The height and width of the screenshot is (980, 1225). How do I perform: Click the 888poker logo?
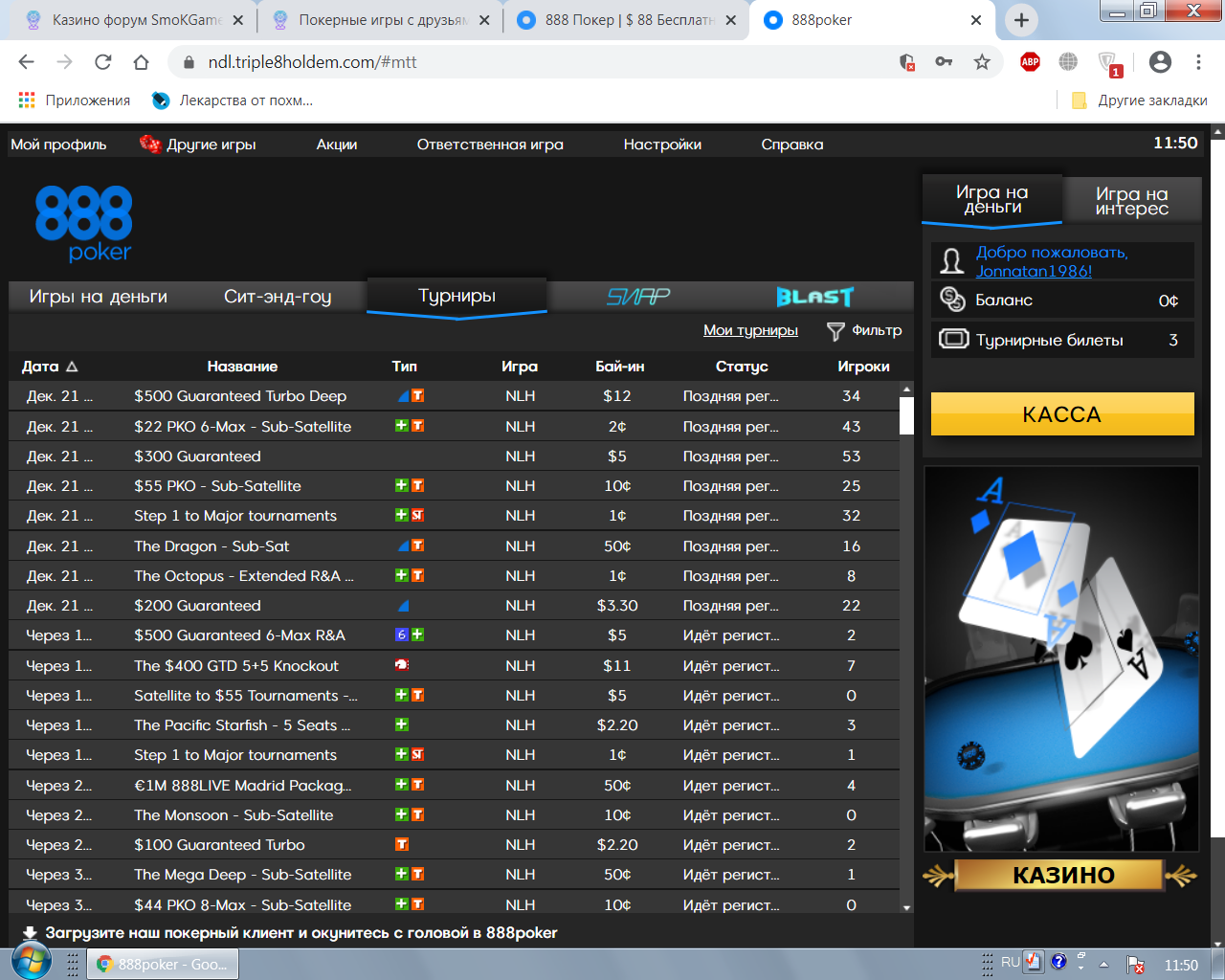(x=83, y=223)
